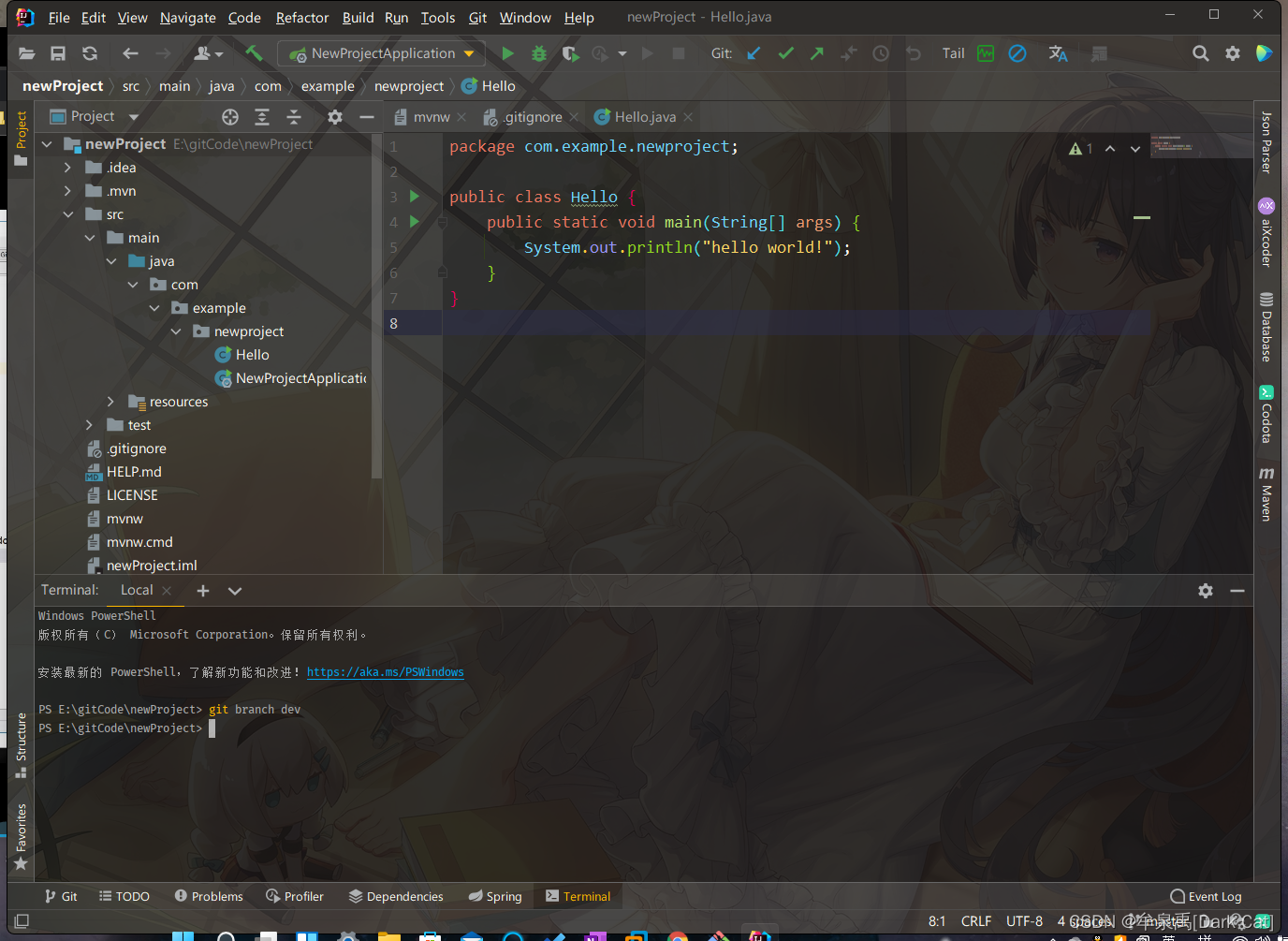The image size is (1288, 941).
Task: Toggle the Maven side panel
Action: click(x=1266, y=493)
